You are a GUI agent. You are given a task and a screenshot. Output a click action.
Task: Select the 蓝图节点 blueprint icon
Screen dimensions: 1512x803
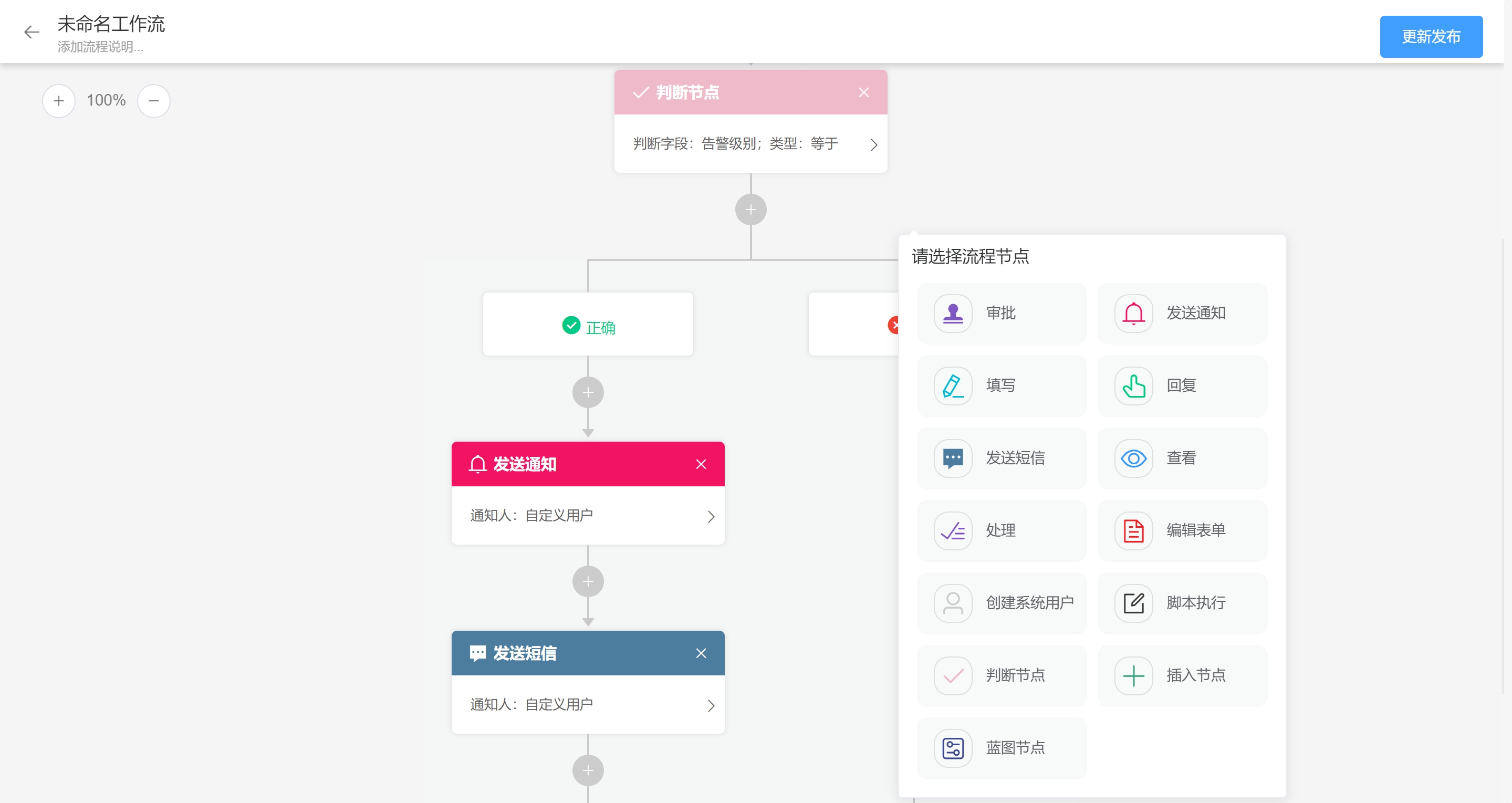click(953, 748)
